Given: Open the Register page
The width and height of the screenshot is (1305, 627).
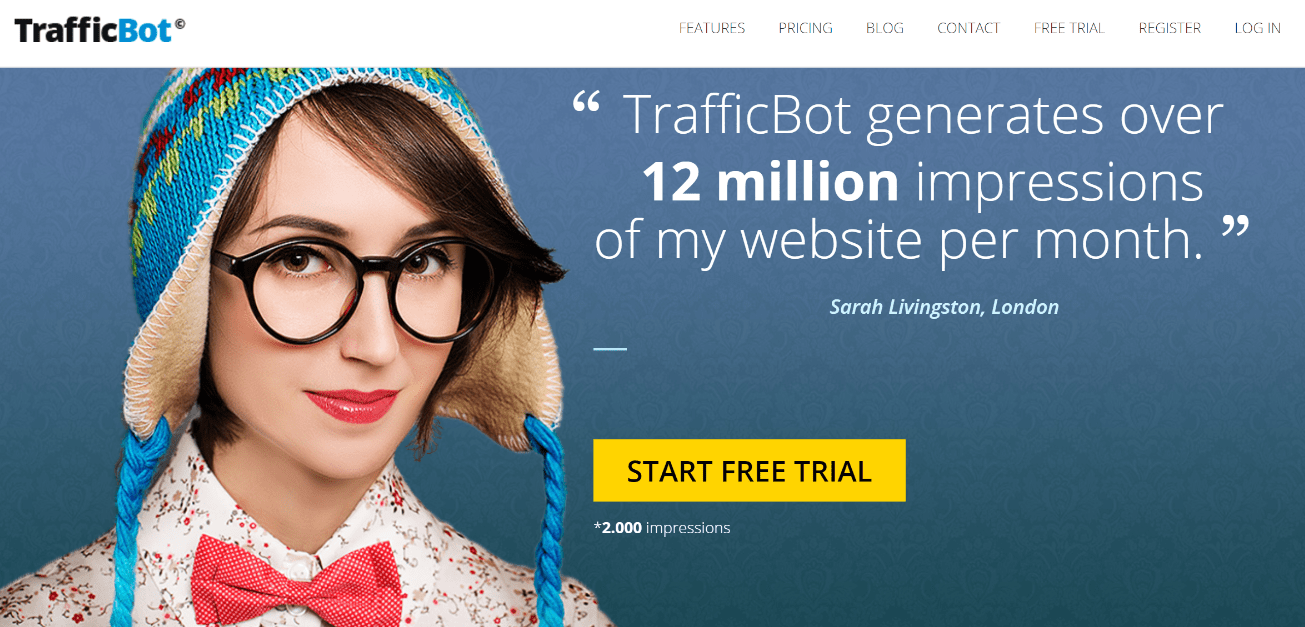Looking at the screenshot, I should (1170, 28).
